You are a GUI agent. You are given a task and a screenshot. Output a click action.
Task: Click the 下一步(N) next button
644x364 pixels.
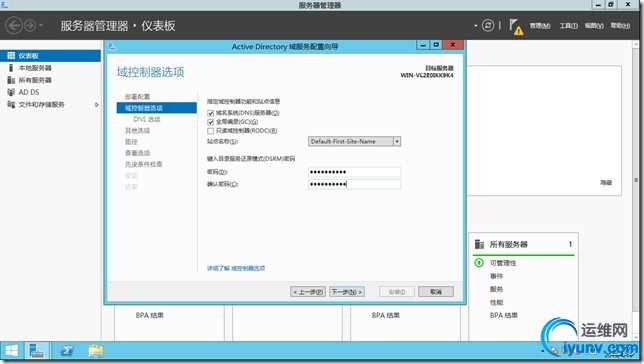click(347, 292)
